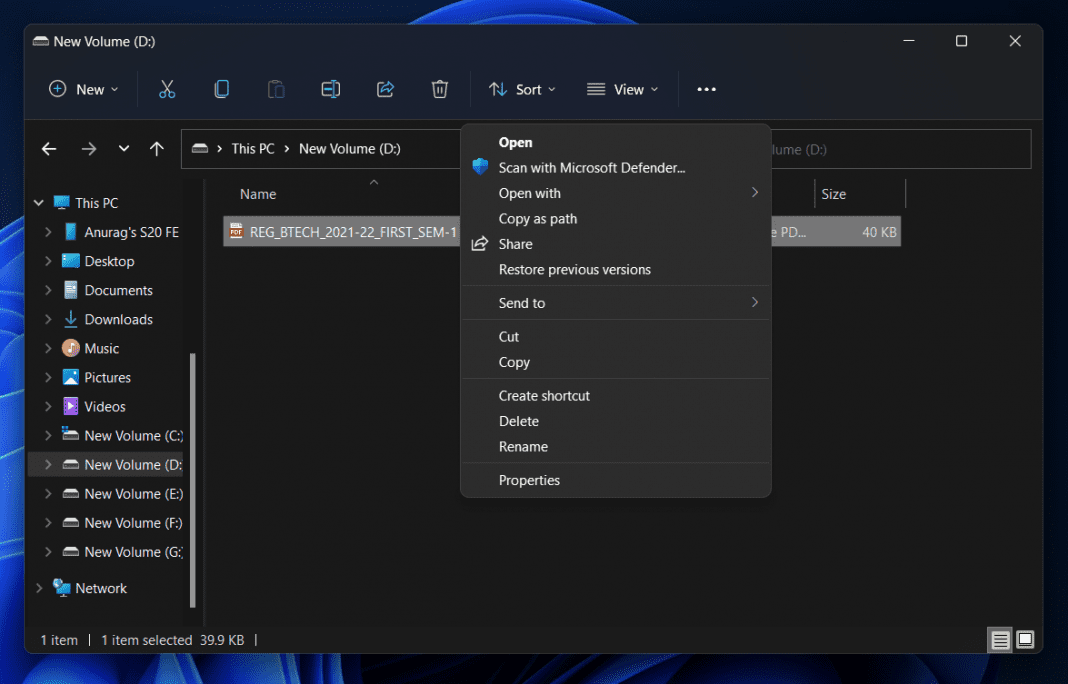Click the Paste icon in the toolbar
Viewport: 1068px width, 684px height.
click(276, 89)
